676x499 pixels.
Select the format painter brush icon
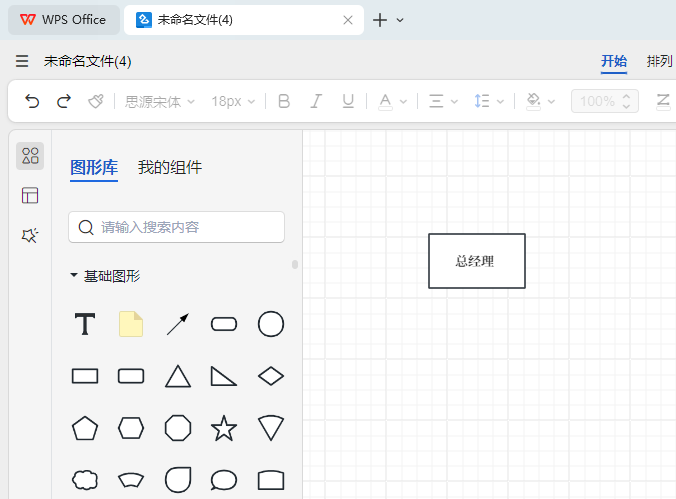[96, 101]
